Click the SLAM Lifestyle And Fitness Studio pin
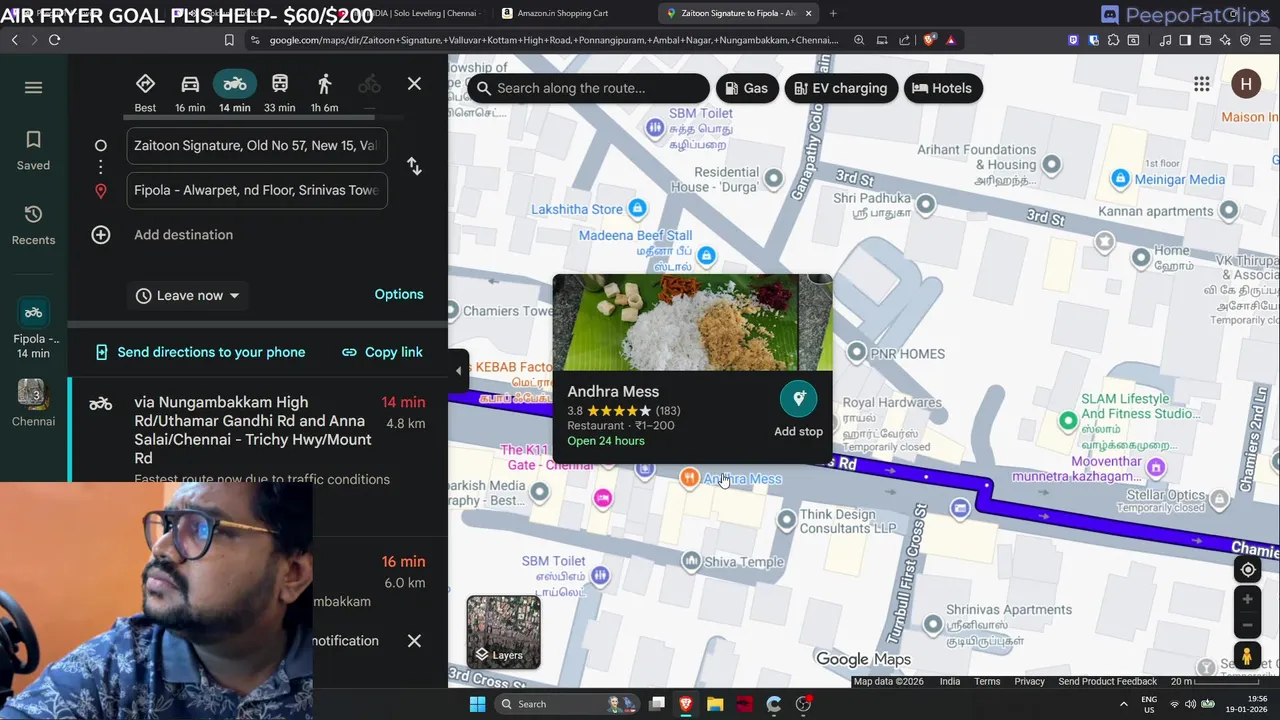 click(1068, 421)
